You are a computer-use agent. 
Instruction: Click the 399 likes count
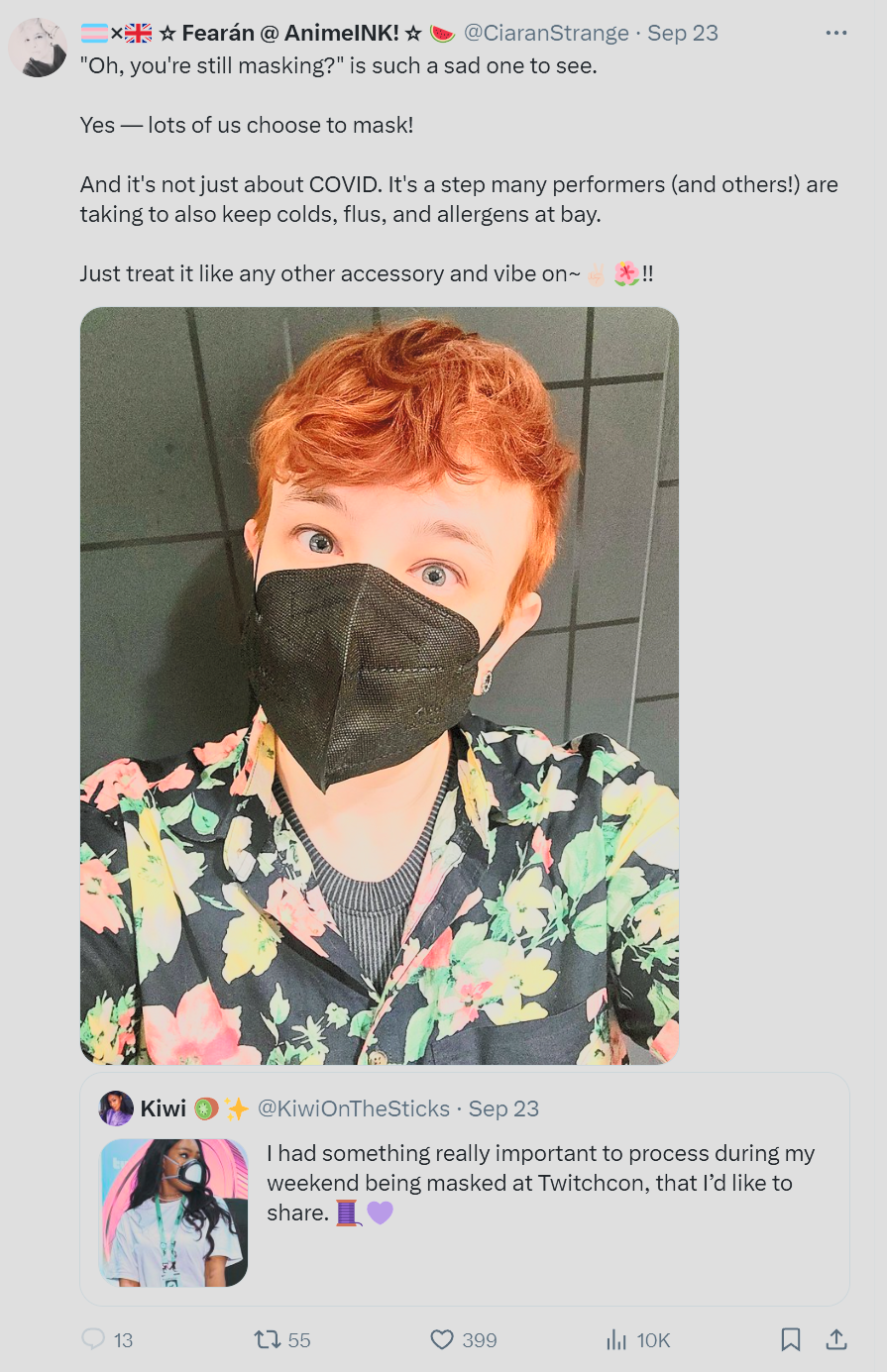480,1340
